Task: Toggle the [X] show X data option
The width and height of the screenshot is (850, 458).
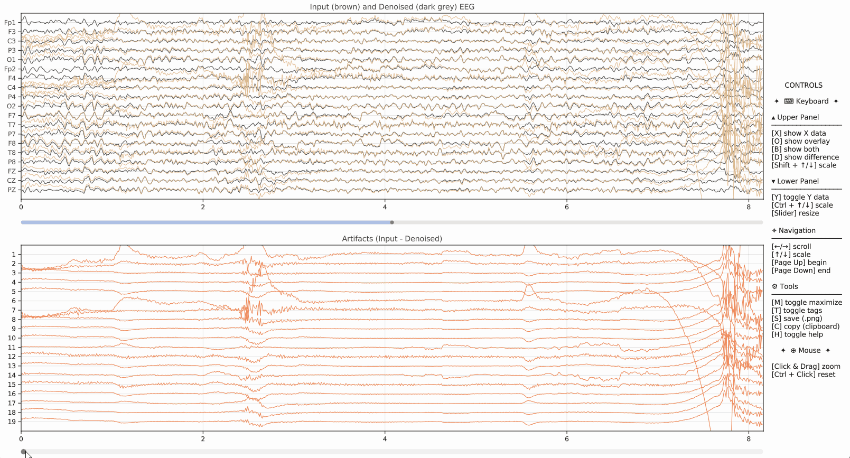Action: [799, 133]
